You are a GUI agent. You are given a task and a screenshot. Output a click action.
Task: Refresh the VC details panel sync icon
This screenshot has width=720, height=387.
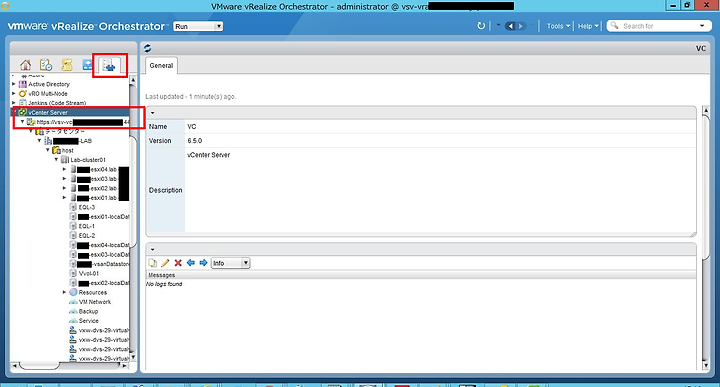147,48
